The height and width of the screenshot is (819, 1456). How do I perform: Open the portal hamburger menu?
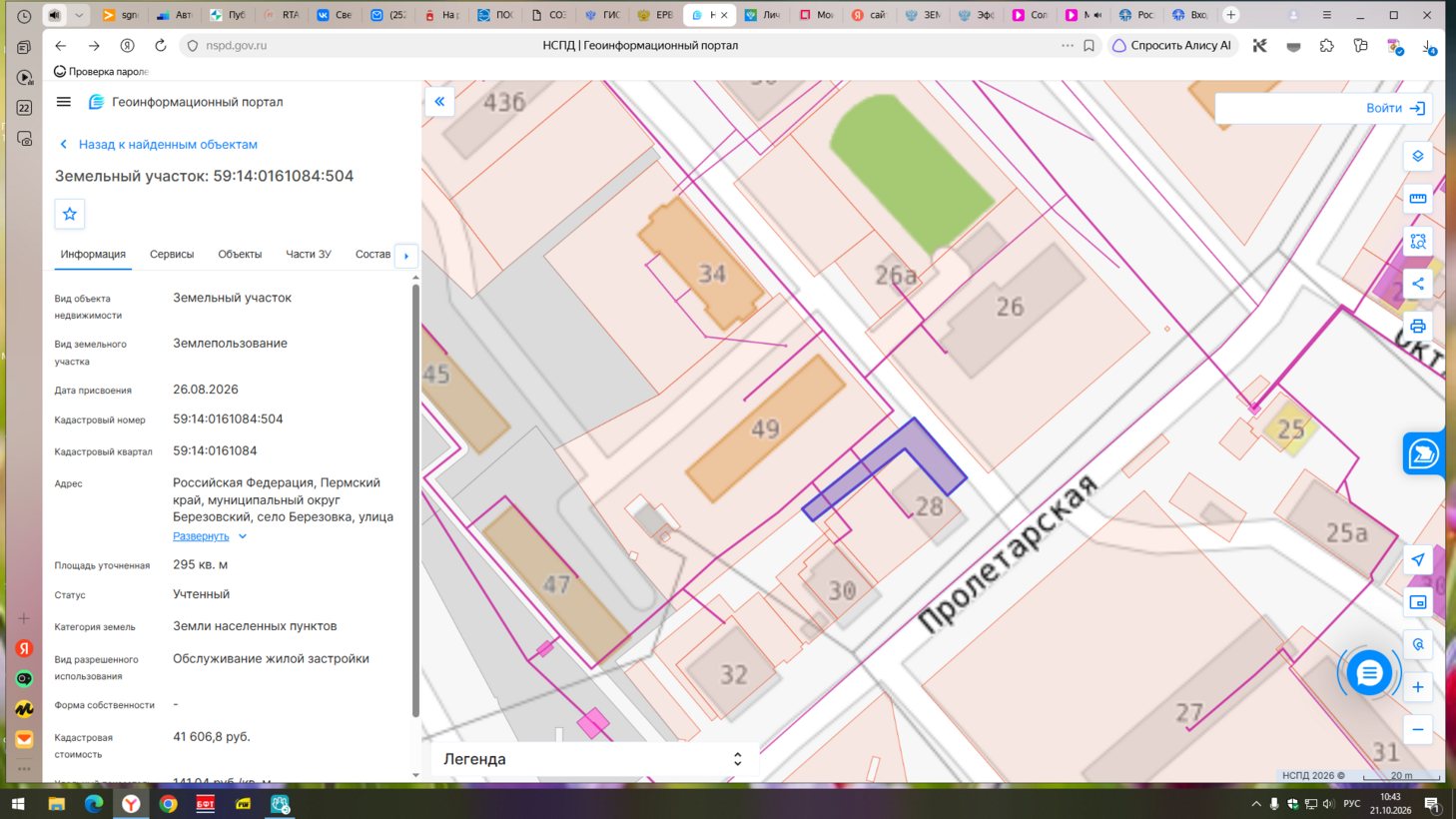point(64,102)
